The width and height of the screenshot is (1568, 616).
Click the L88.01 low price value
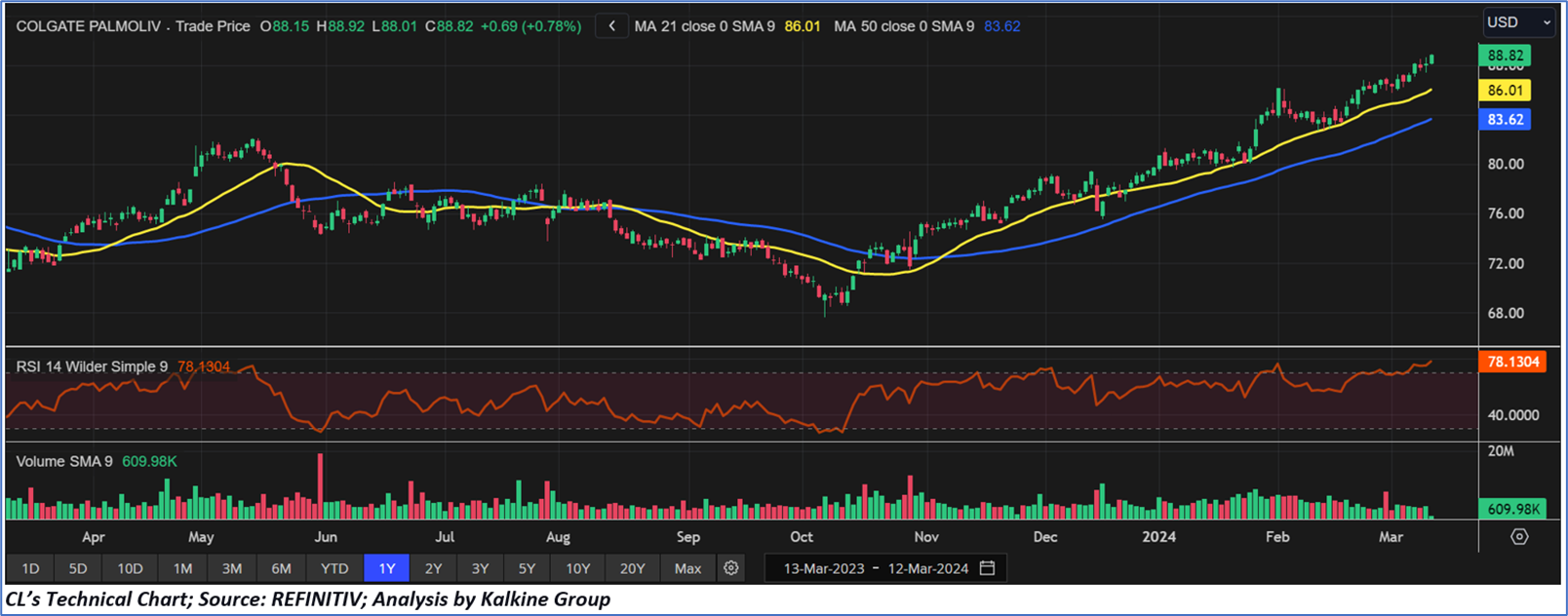coord(395,26)
